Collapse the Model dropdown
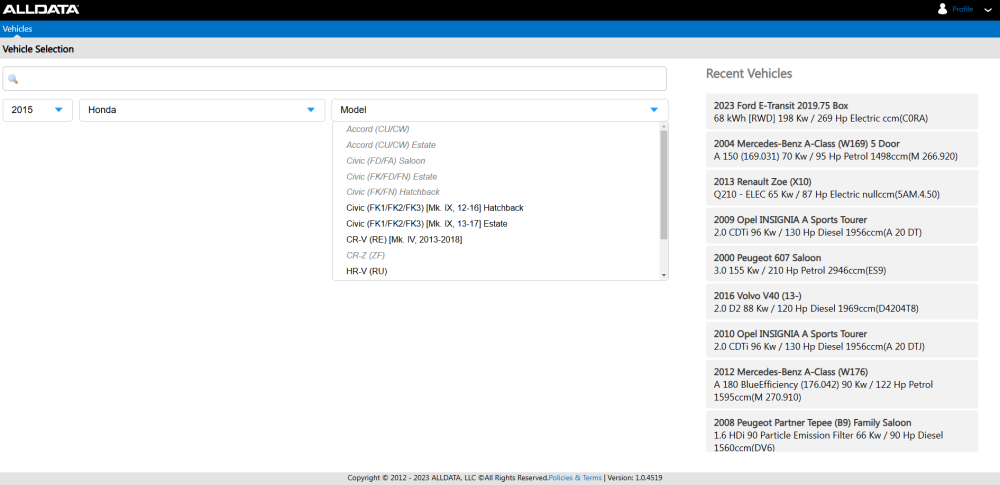 [x=653, y=110]
